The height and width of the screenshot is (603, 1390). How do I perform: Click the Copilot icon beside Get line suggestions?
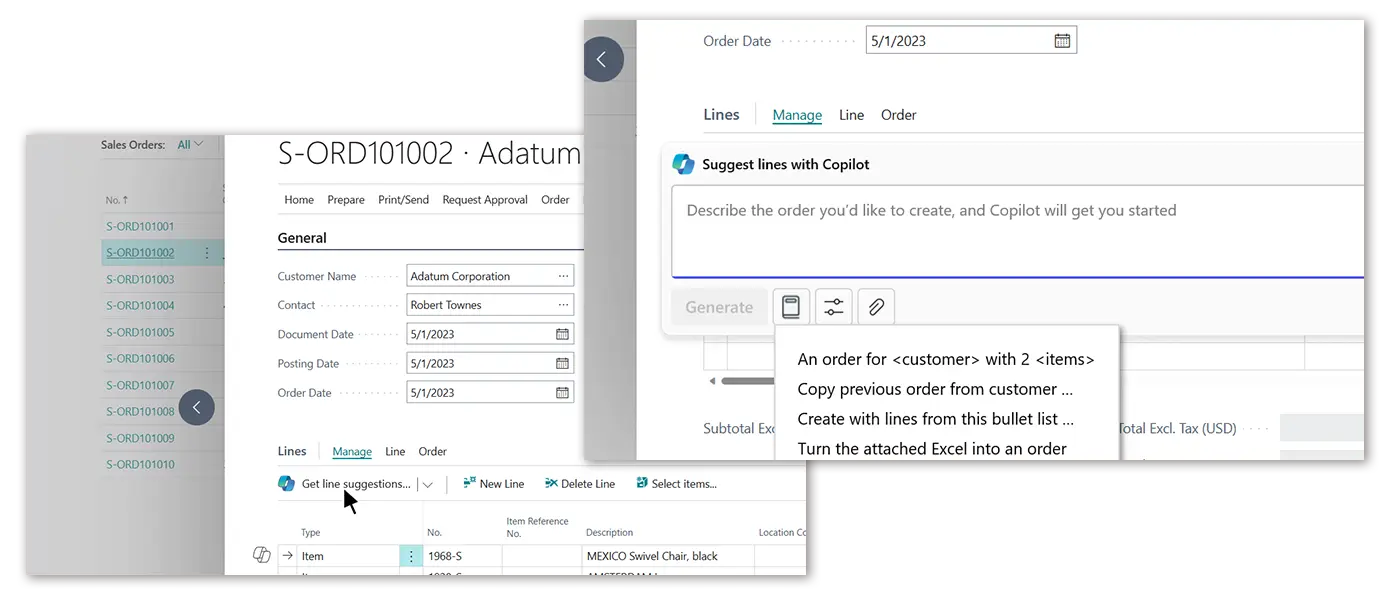coord(286,483)
